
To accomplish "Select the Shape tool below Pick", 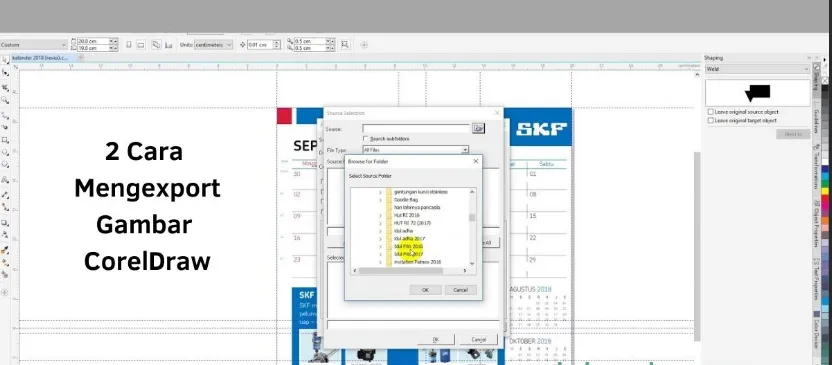I will coord(6,73).
